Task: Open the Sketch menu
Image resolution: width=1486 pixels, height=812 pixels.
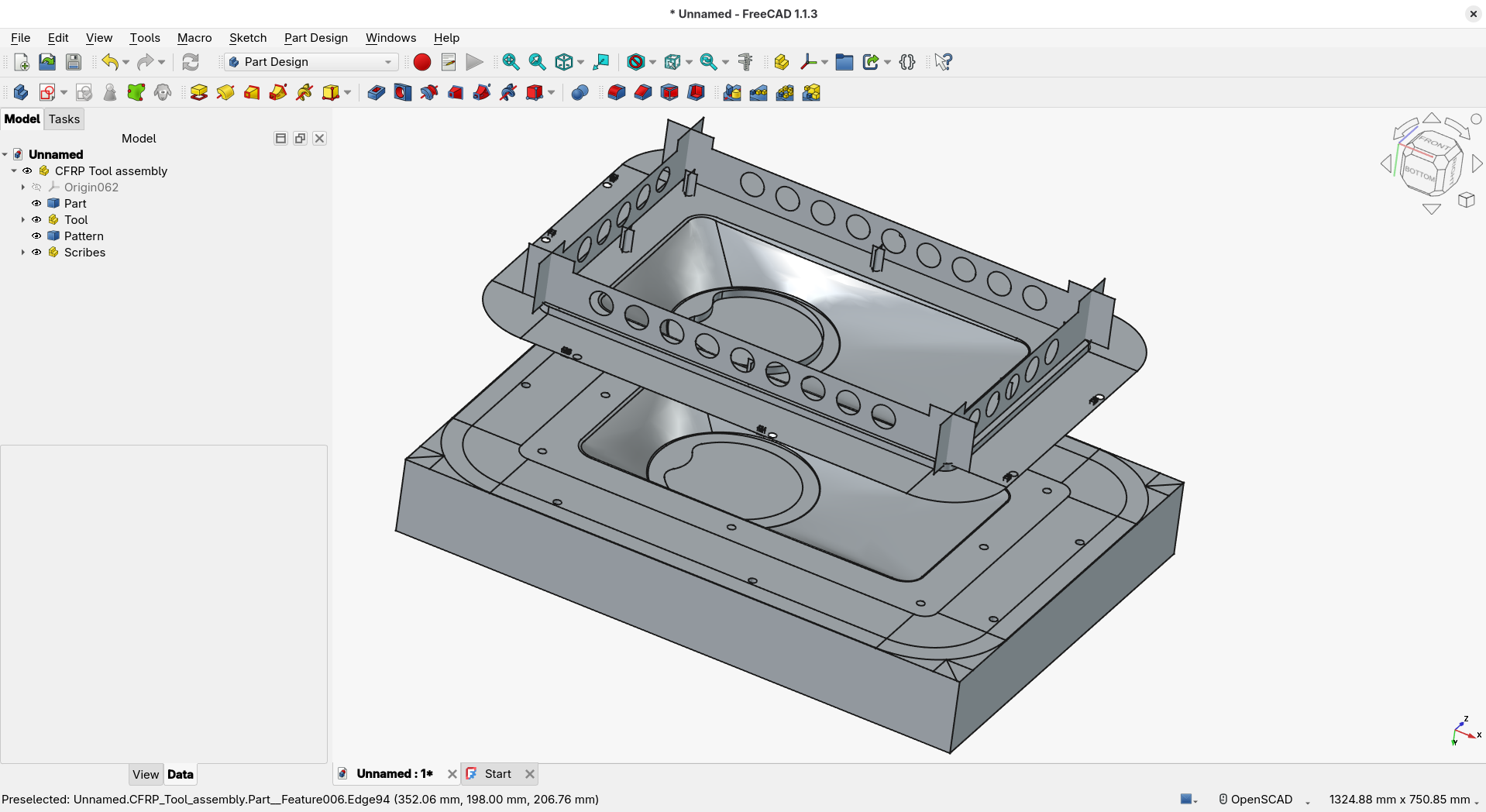Action: tap(248, 37)
